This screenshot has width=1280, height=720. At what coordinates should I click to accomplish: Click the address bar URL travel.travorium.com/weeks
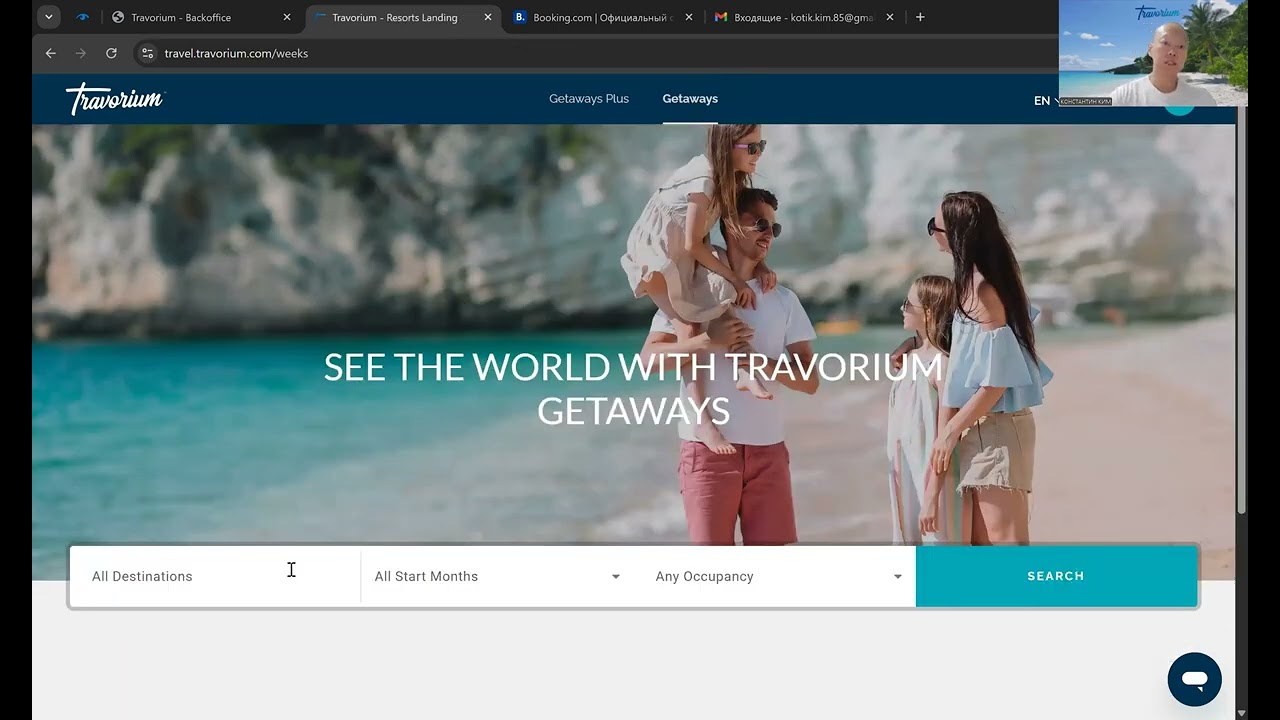click(236, 54)
